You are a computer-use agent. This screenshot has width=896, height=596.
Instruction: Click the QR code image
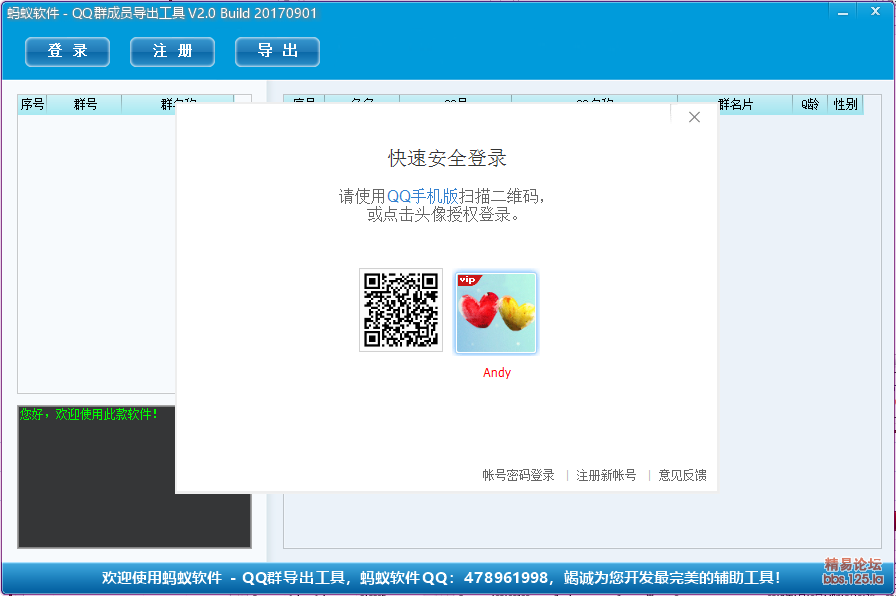point(401,310)
